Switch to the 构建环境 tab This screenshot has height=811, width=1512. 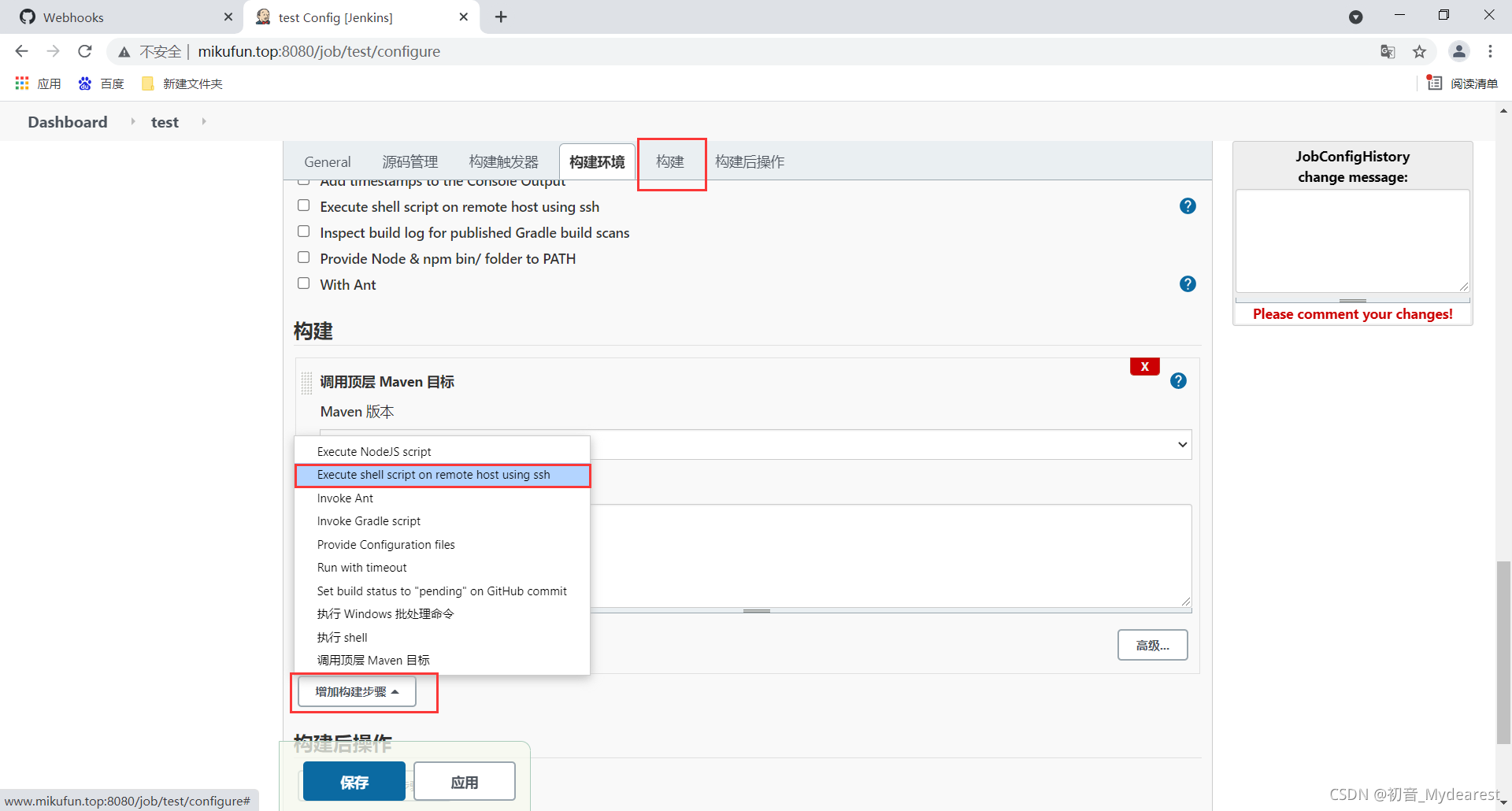pos(597,162)
